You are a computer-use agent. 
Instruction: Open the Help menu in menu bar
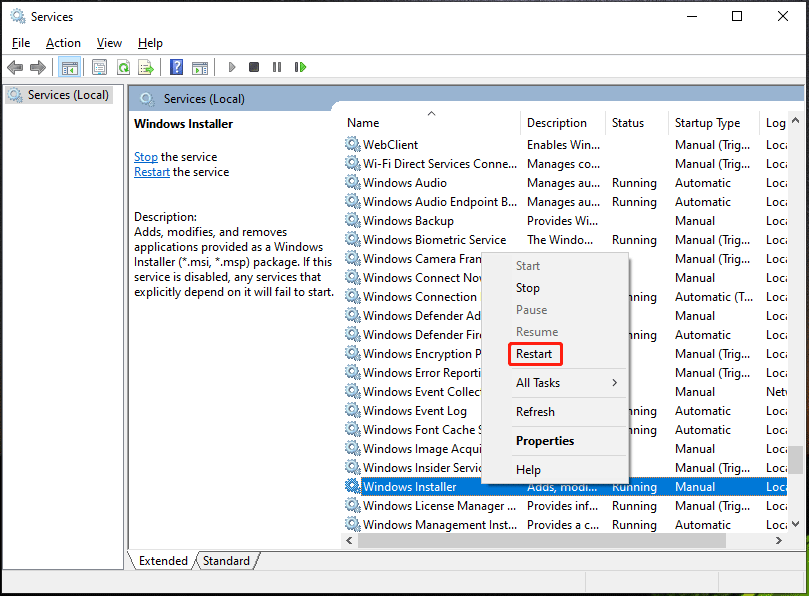click(150, 43)
